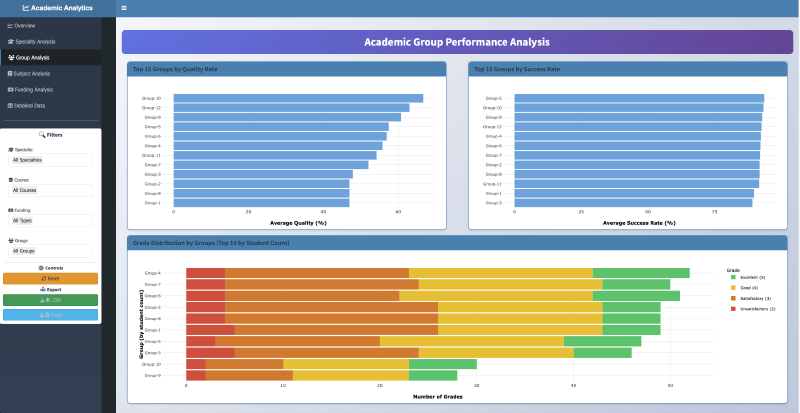
Task: Click the Group-7 label in the grade distribution chart
Action: 153,284
